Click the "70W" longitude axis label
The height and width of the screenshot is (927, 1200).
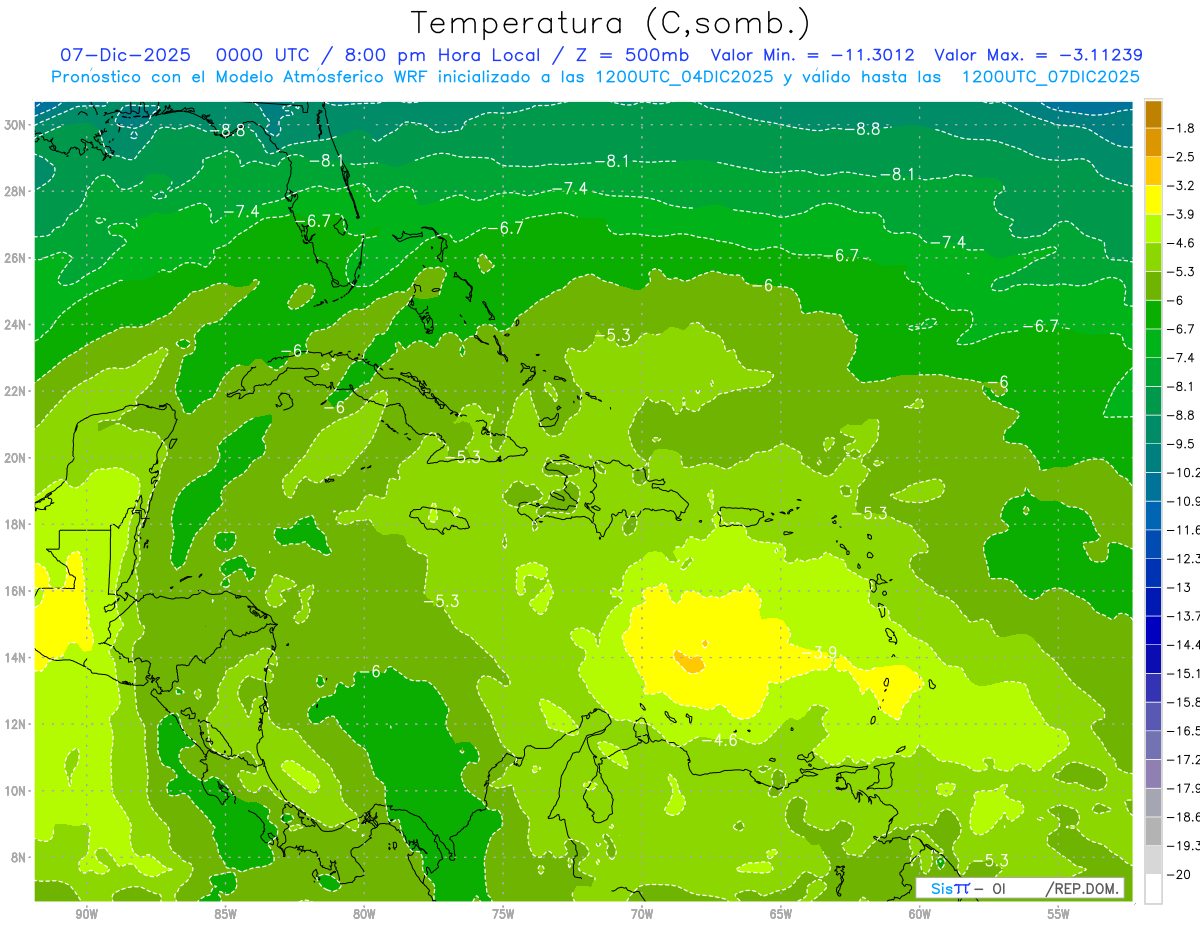tap(642, 914)
